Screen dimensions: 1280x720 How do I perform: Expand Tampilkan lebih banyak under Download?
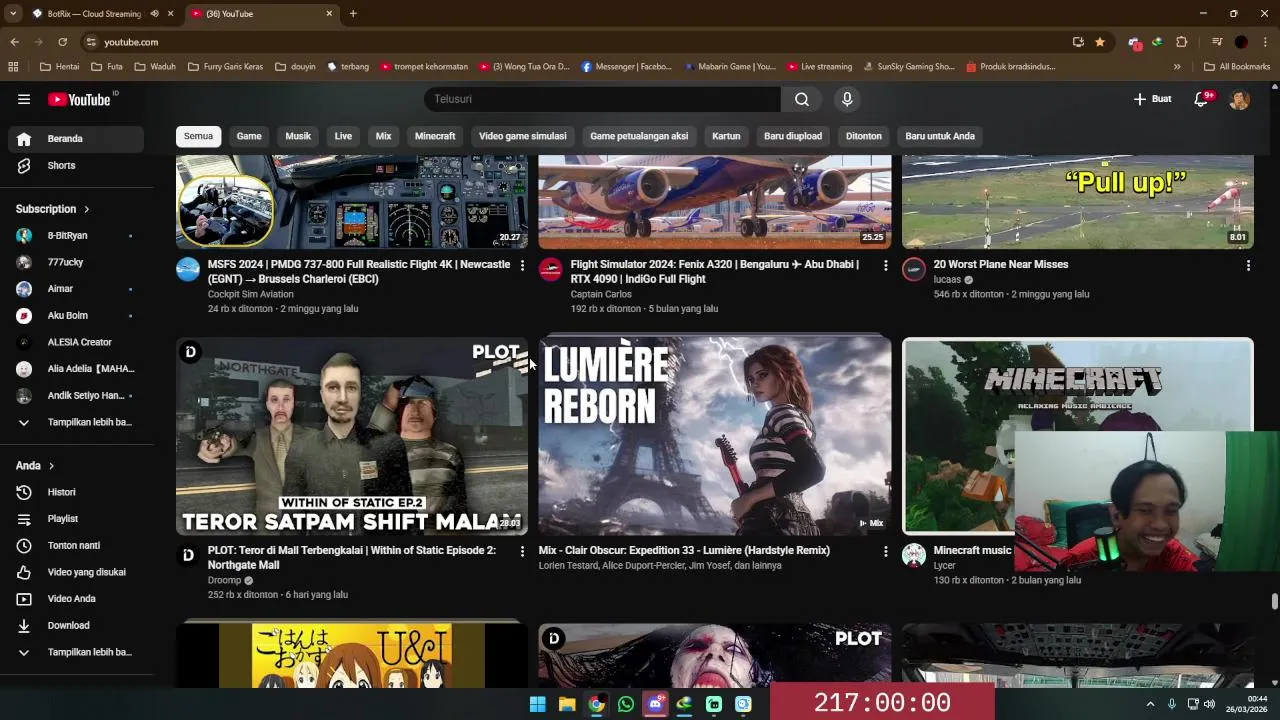tap(76, 652)
